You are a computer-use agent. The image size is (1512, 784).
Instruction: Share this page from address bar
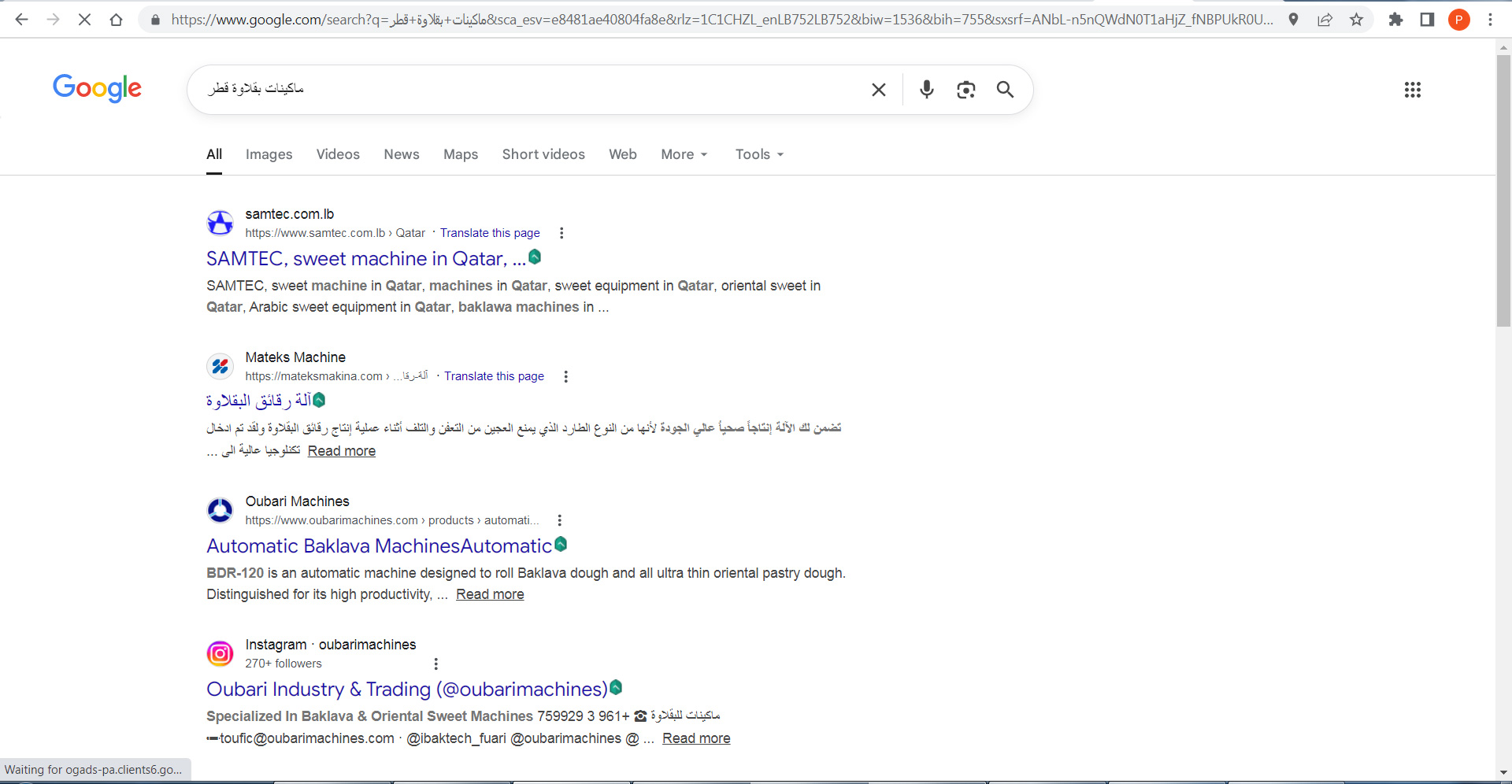coord(1325,20)
